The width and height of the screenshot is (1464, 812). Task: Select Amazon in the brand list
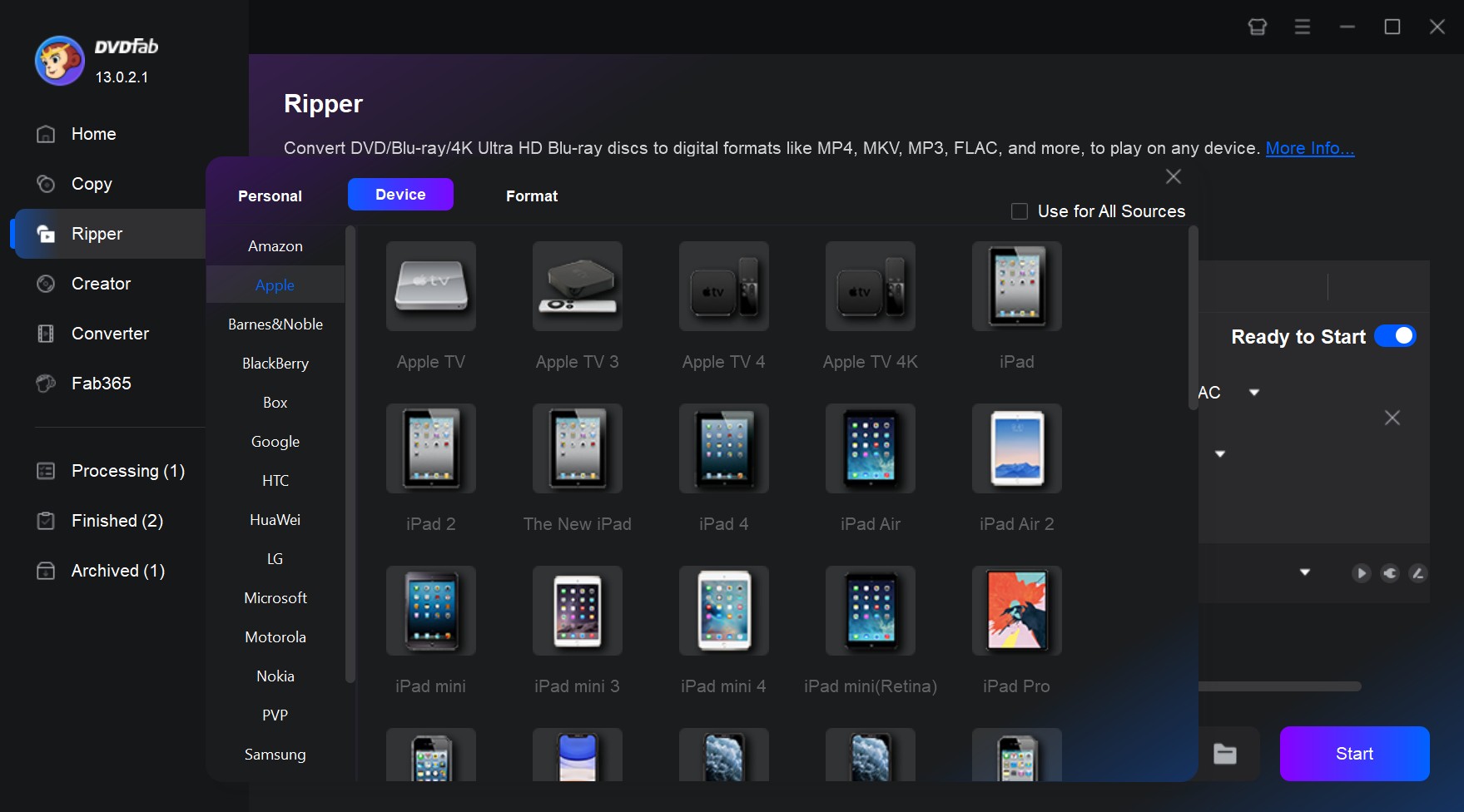[275, 246]
